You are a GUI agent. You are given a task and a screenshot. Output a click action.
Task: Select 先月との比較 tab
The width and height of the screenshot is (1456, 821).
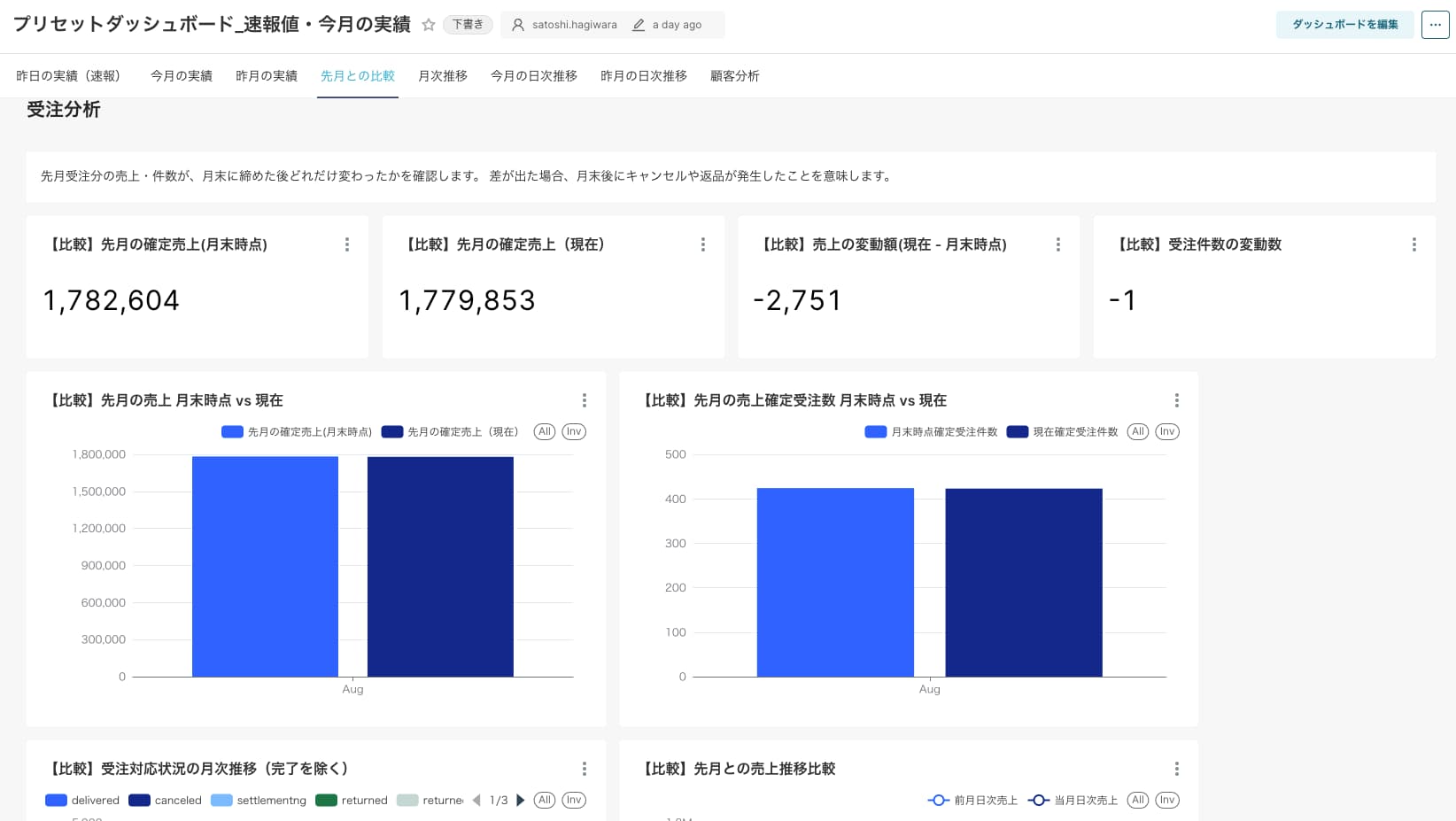click(x=358, y=76)
